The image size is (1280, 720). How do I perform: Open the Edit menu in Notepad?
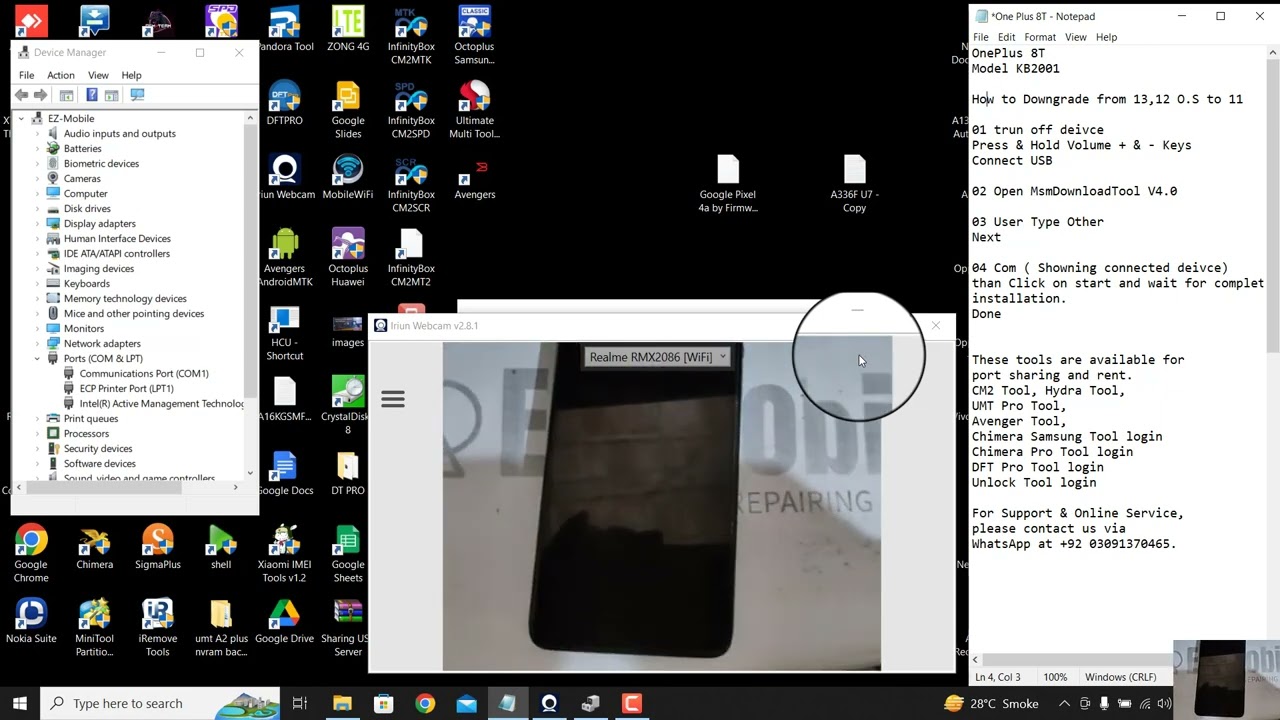click(x=1006, y=37)
